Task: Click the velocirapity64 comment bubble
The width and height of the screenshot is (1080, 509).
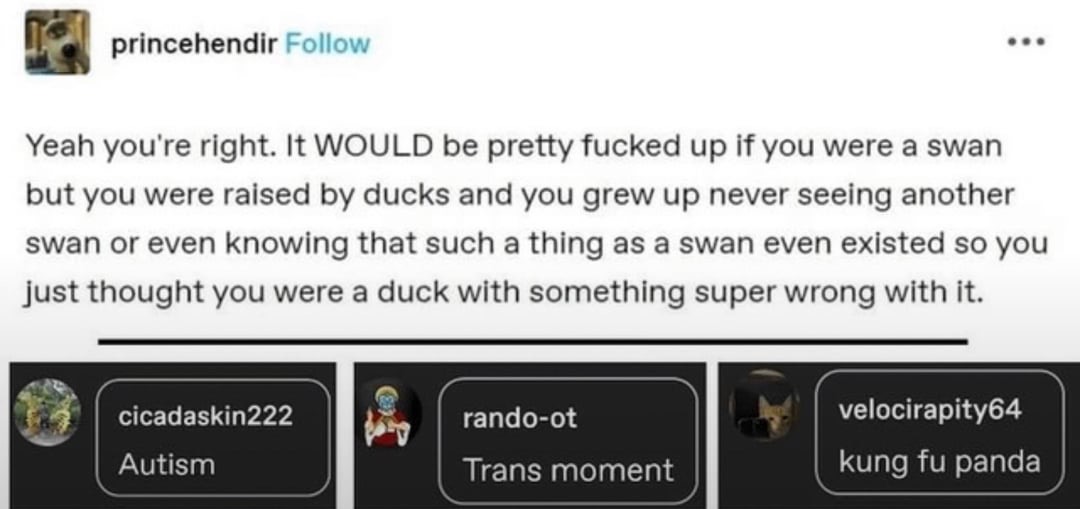Action: [939, 433]
